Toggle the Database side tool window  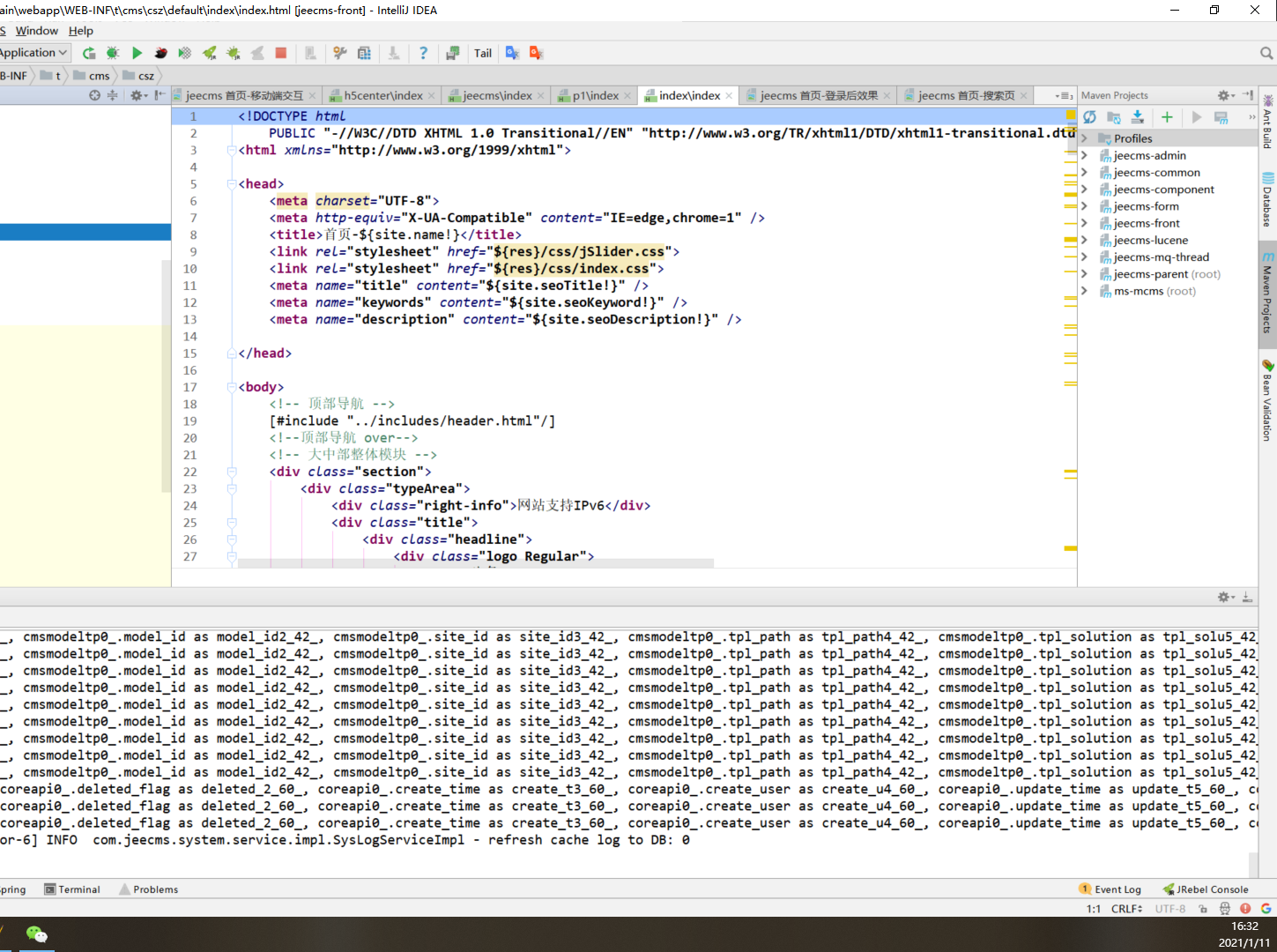(x=1267, y=199)
